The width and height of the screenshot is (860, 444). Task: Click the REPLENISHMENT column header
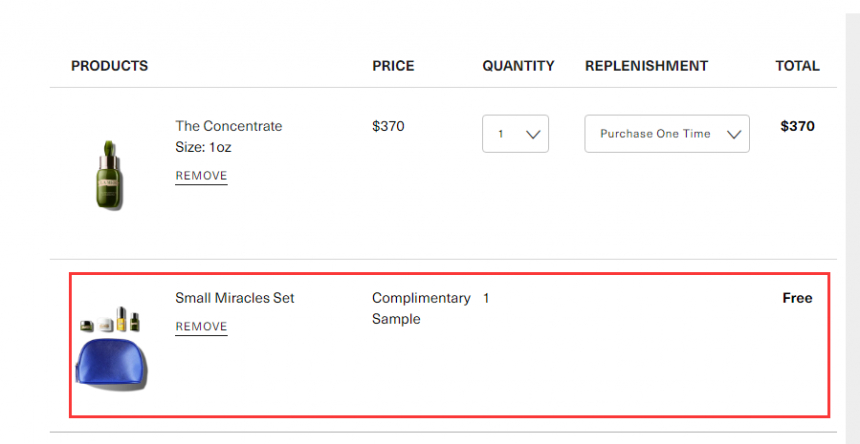click(647, 66)
